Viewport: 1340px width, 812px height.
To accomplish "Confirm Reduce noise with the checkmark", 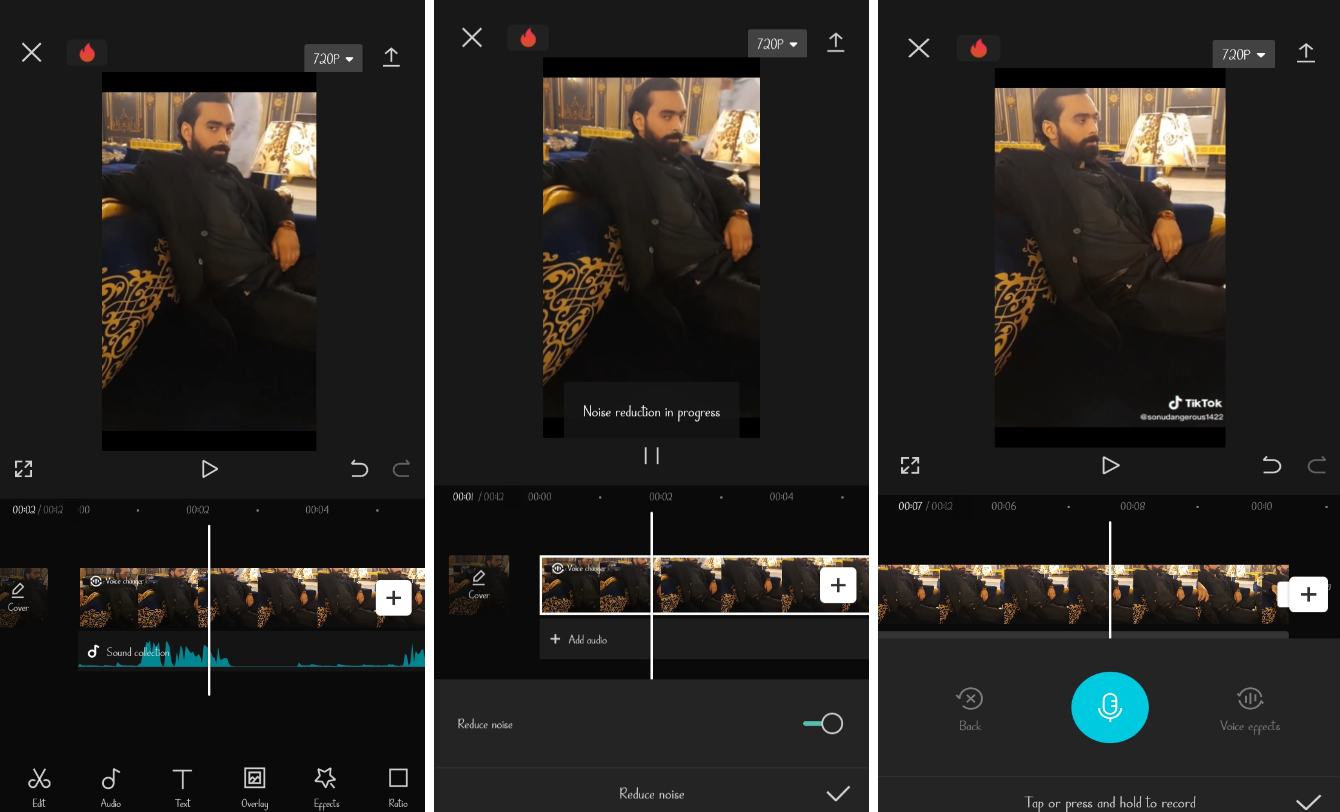I will 838,794.
